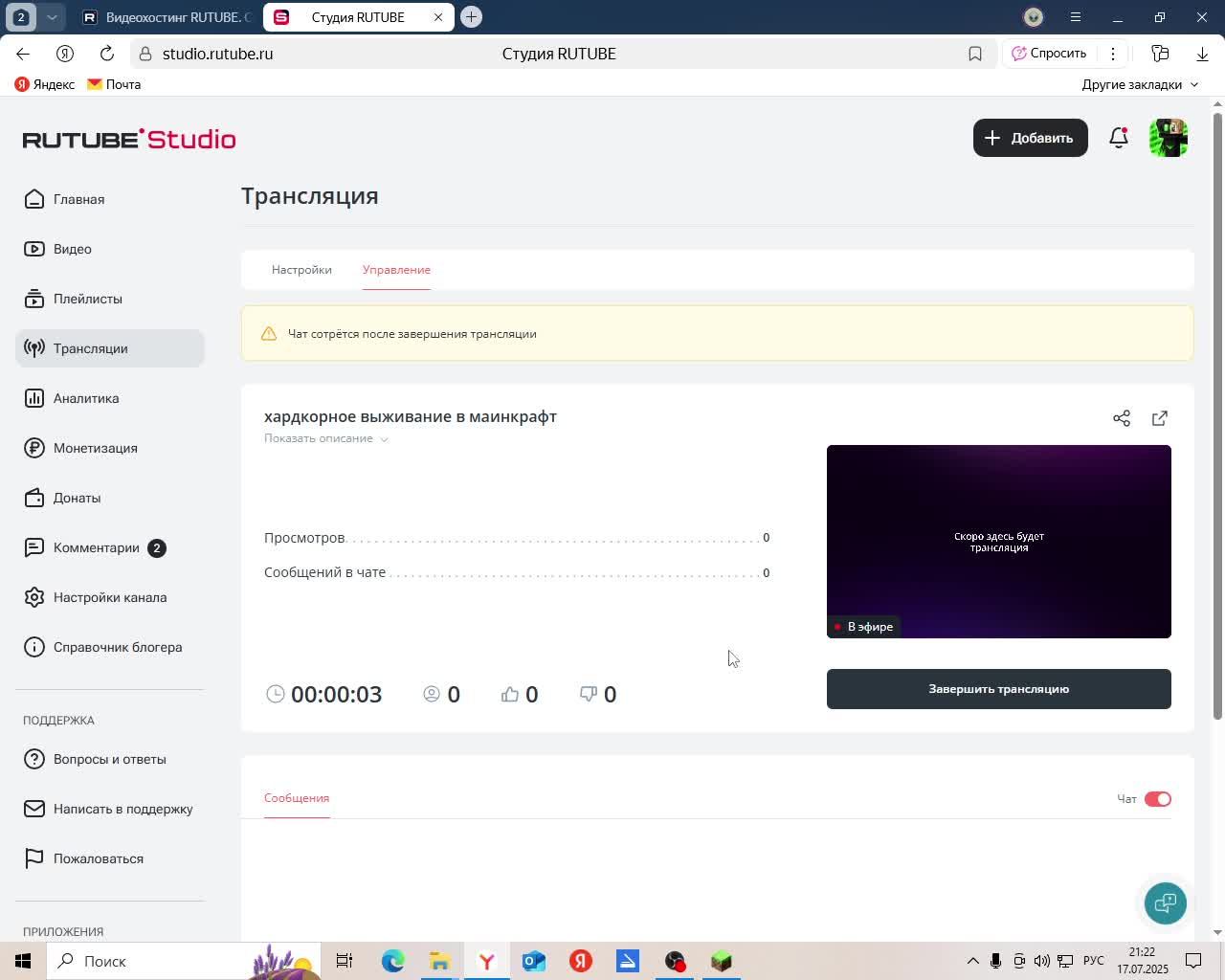Viewport: 1225px width, 980px height.
Task: Open File Explorer from taskbar
Action: pos(440,961)
